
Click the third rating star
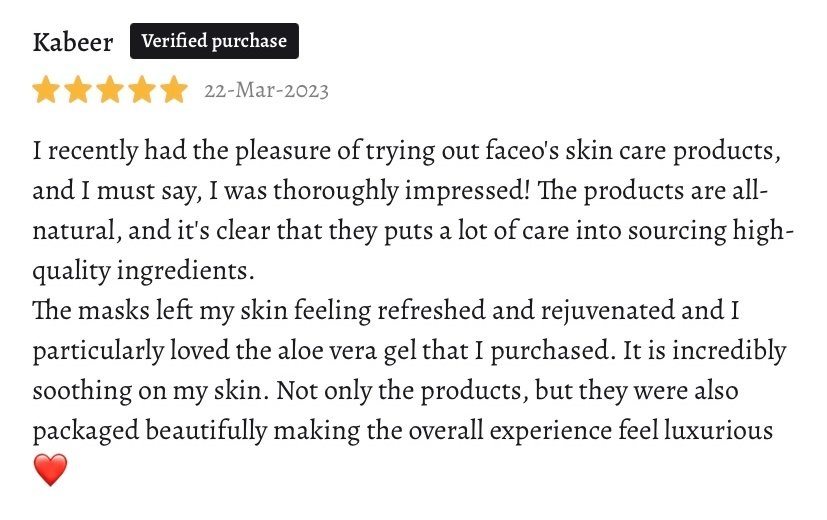point(110,89)
